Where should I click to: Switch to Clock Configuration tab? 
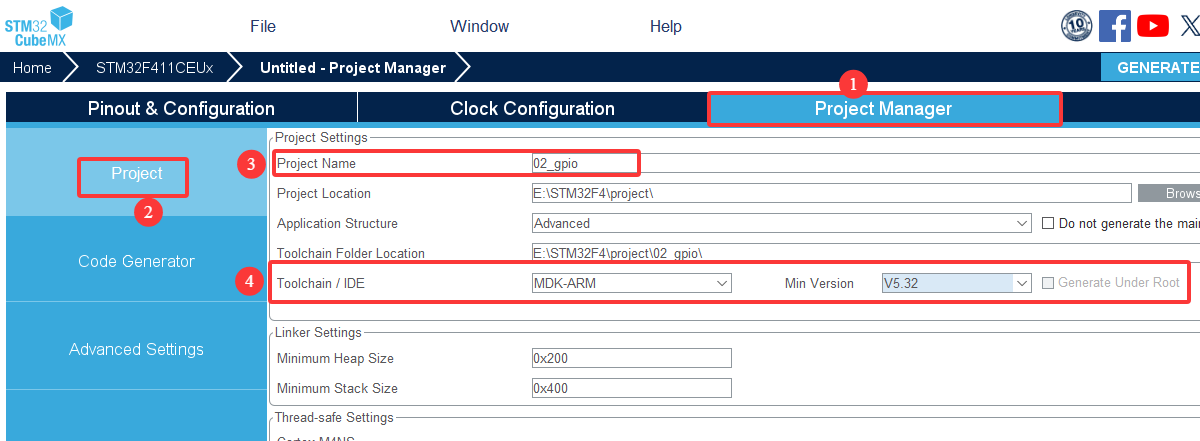pos(533,108)
